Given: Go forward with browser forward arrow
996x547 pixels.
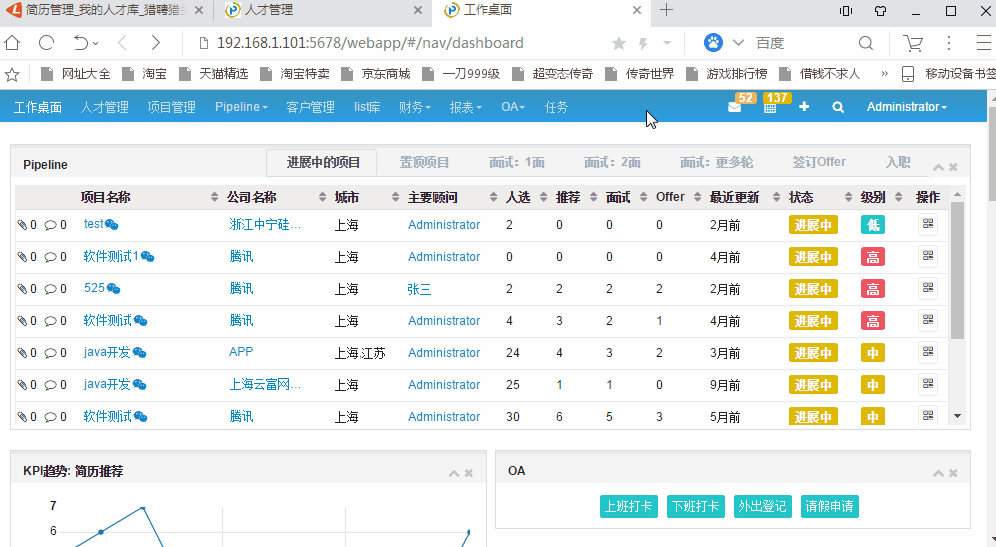Looking at the screenshot, I should coord(156,43).
